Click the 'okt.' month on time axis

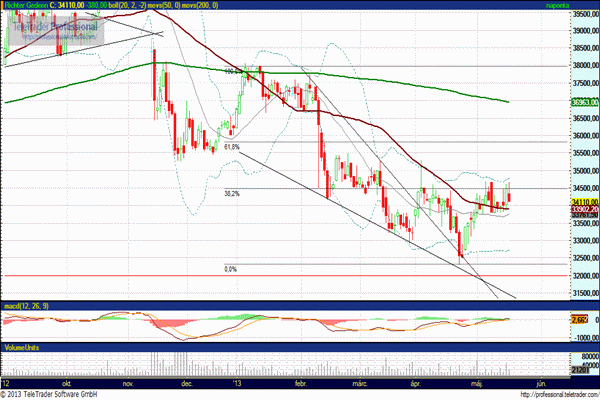(x=67, y=383)
